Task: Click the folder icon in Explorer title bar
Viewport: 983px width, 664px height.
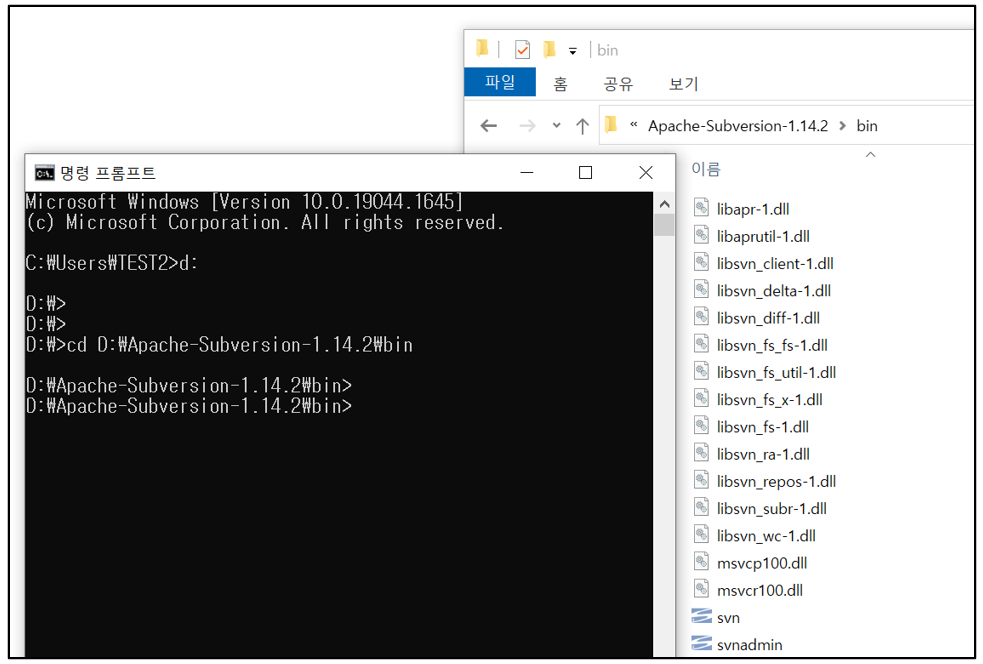Action: 482,48
